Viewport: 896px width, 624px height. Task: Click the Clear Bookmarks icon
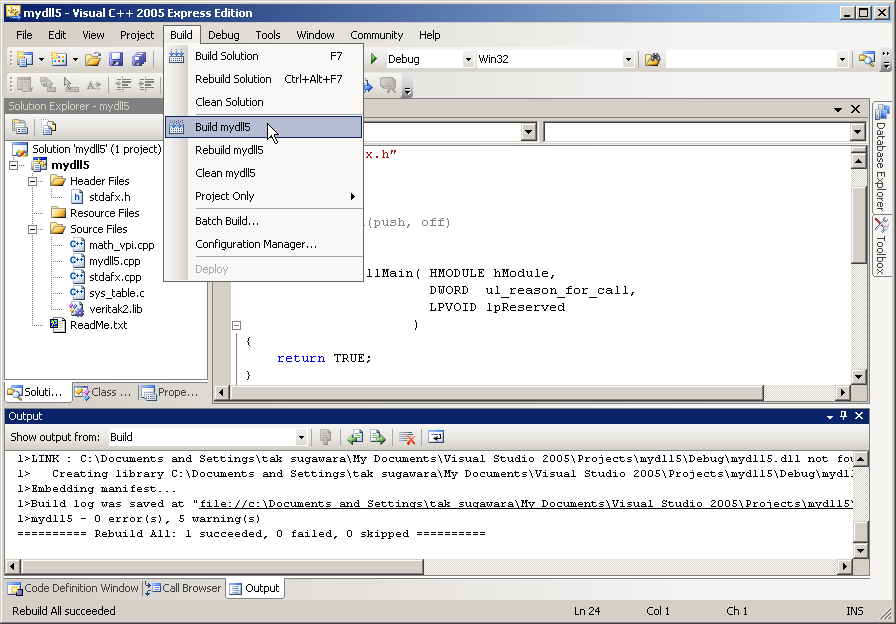pos(389,86)
